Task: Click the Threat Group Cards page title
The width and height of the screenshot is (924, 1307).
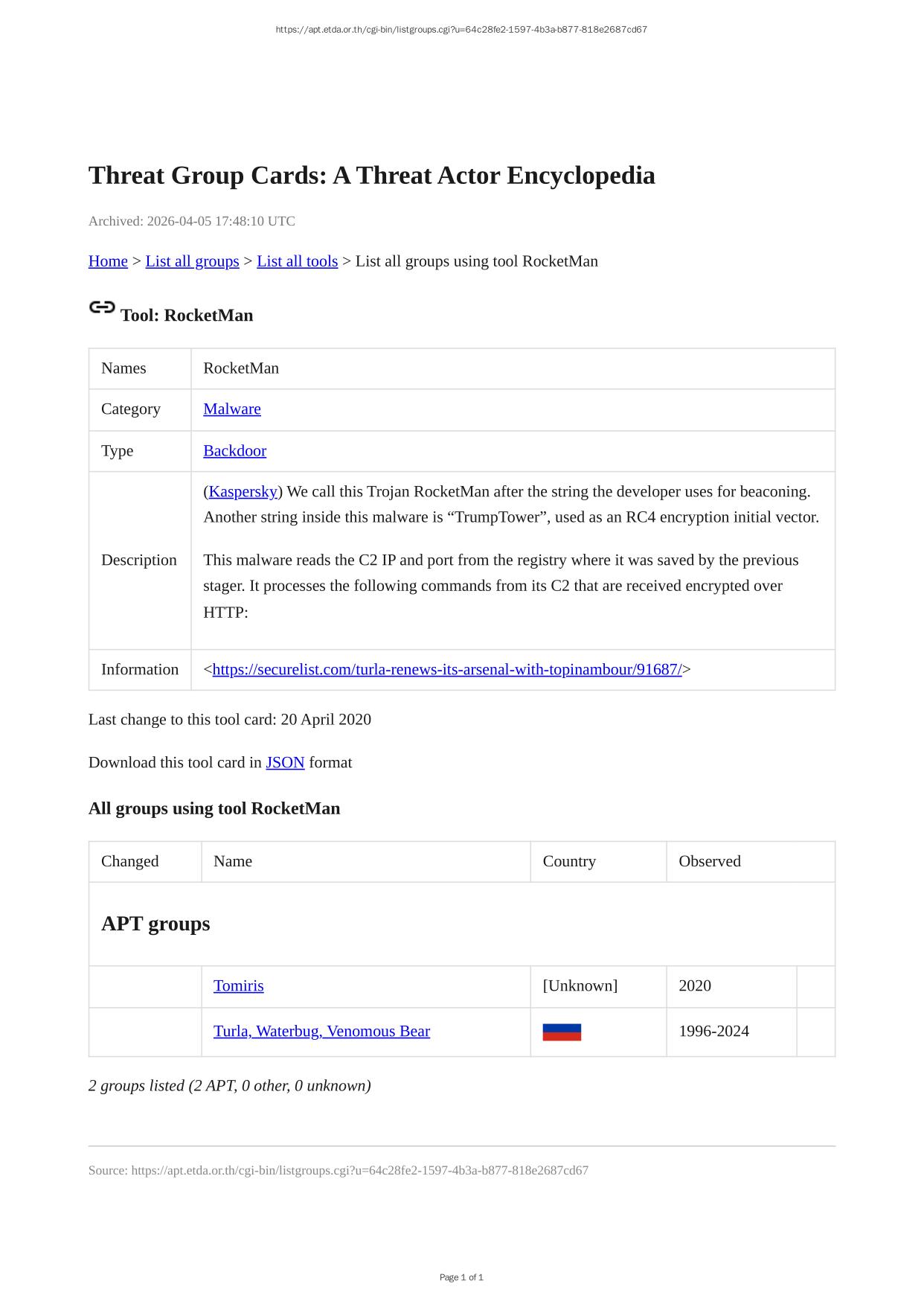Action: [371, 176]
